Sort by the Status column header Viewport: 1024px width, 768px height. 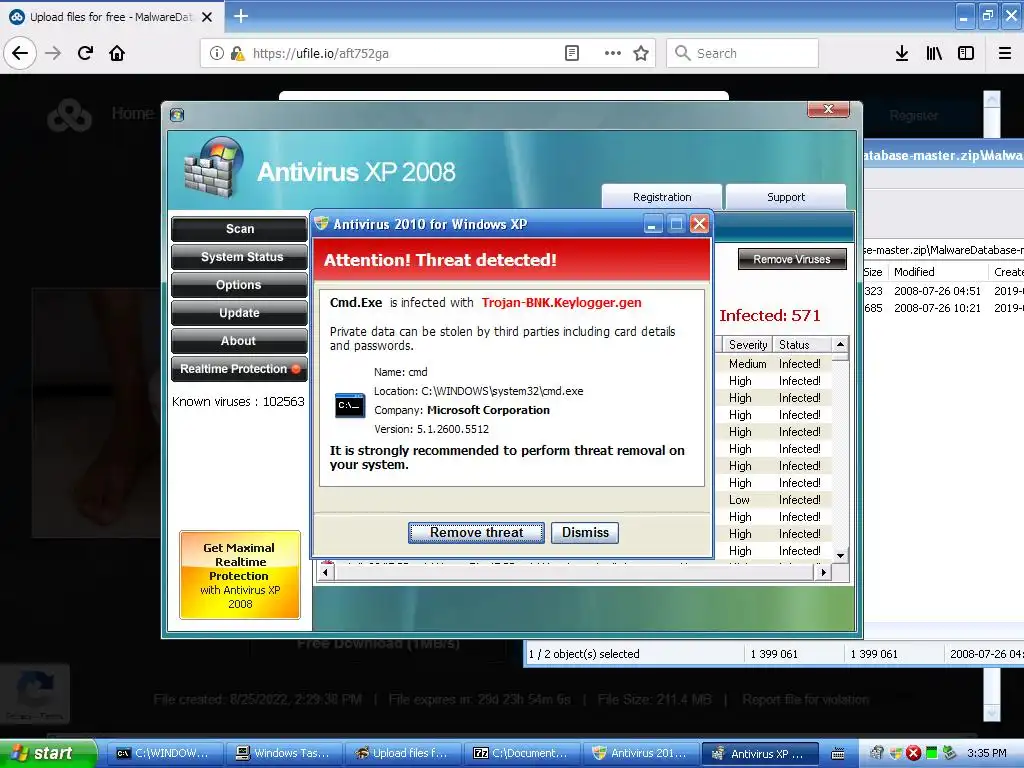803,345
